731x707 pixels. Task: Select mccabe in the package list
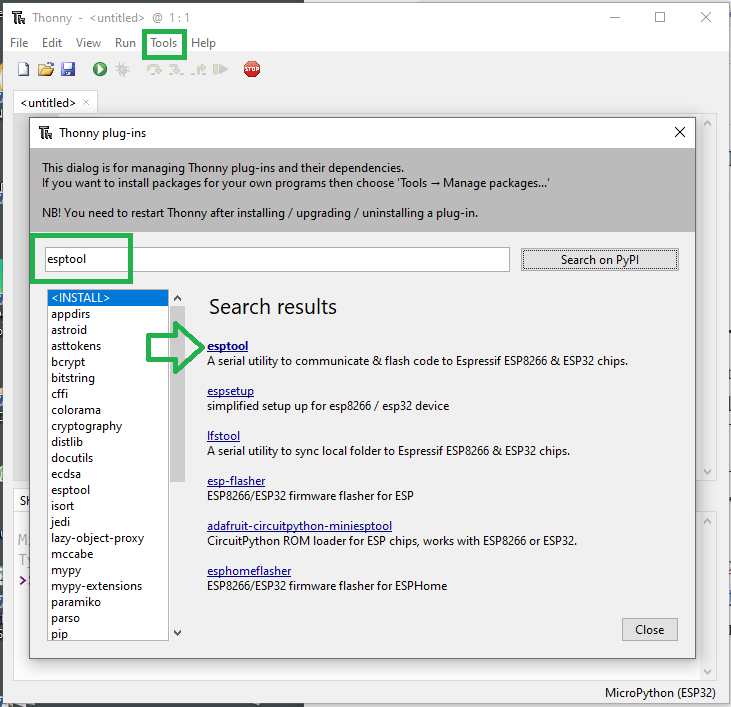point(108,554)
